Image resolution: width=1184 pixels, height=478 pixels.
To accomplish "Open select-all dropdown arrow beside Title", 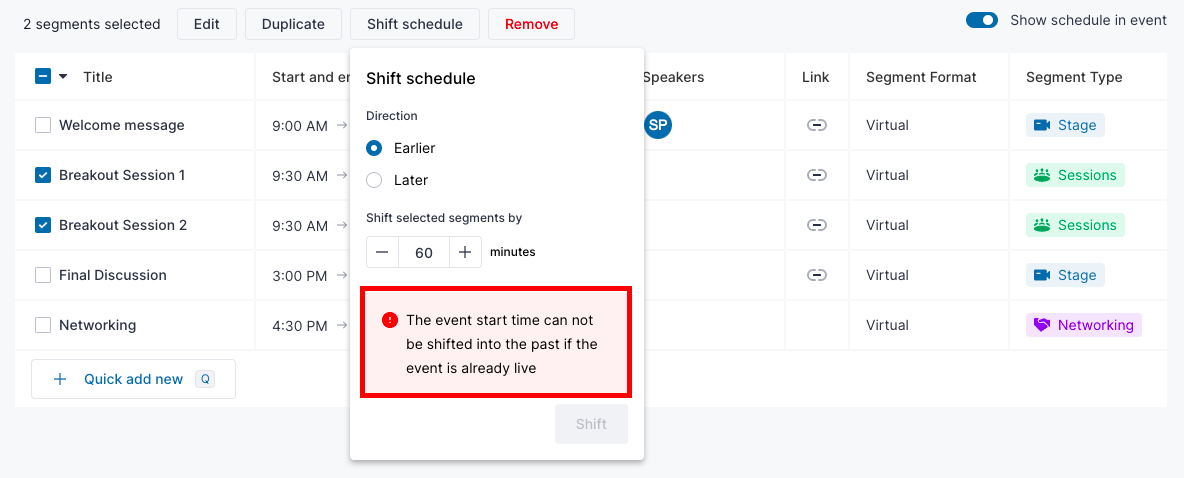I will [x=63, y=76].
